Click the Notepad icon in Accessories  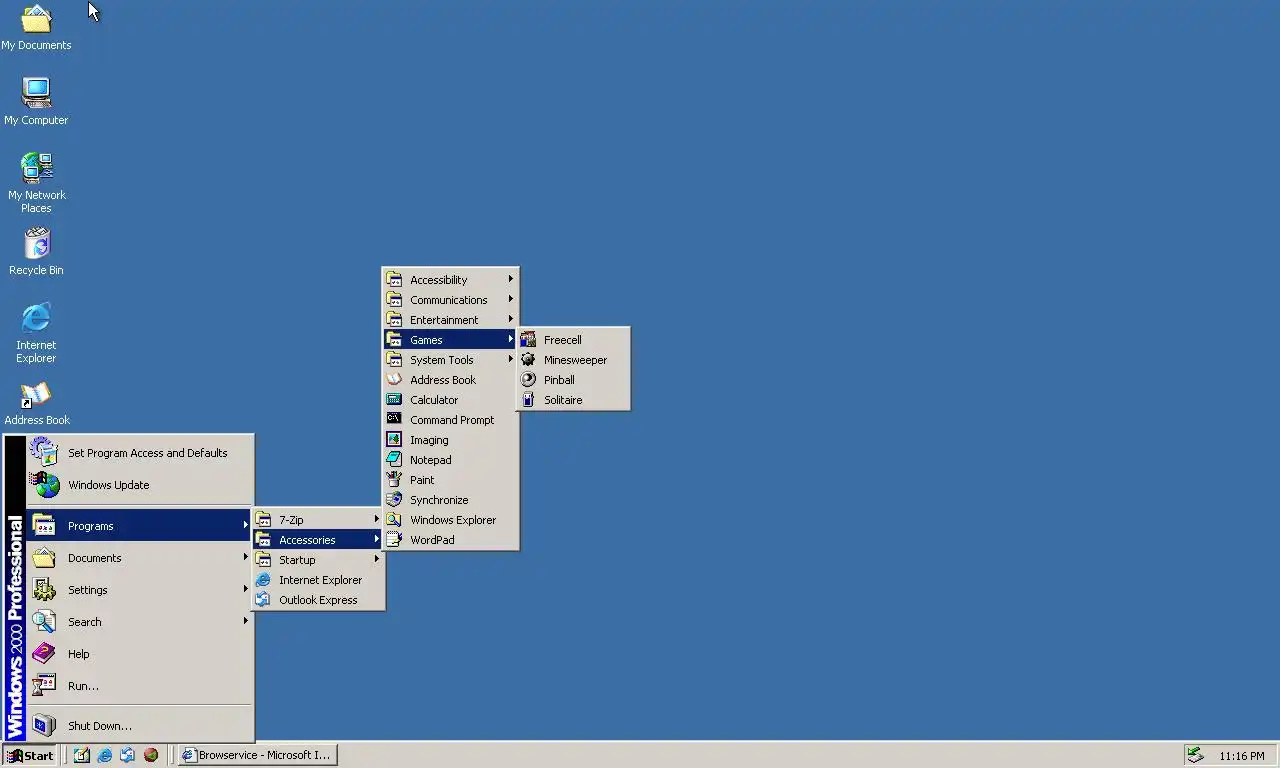point(394,460)
